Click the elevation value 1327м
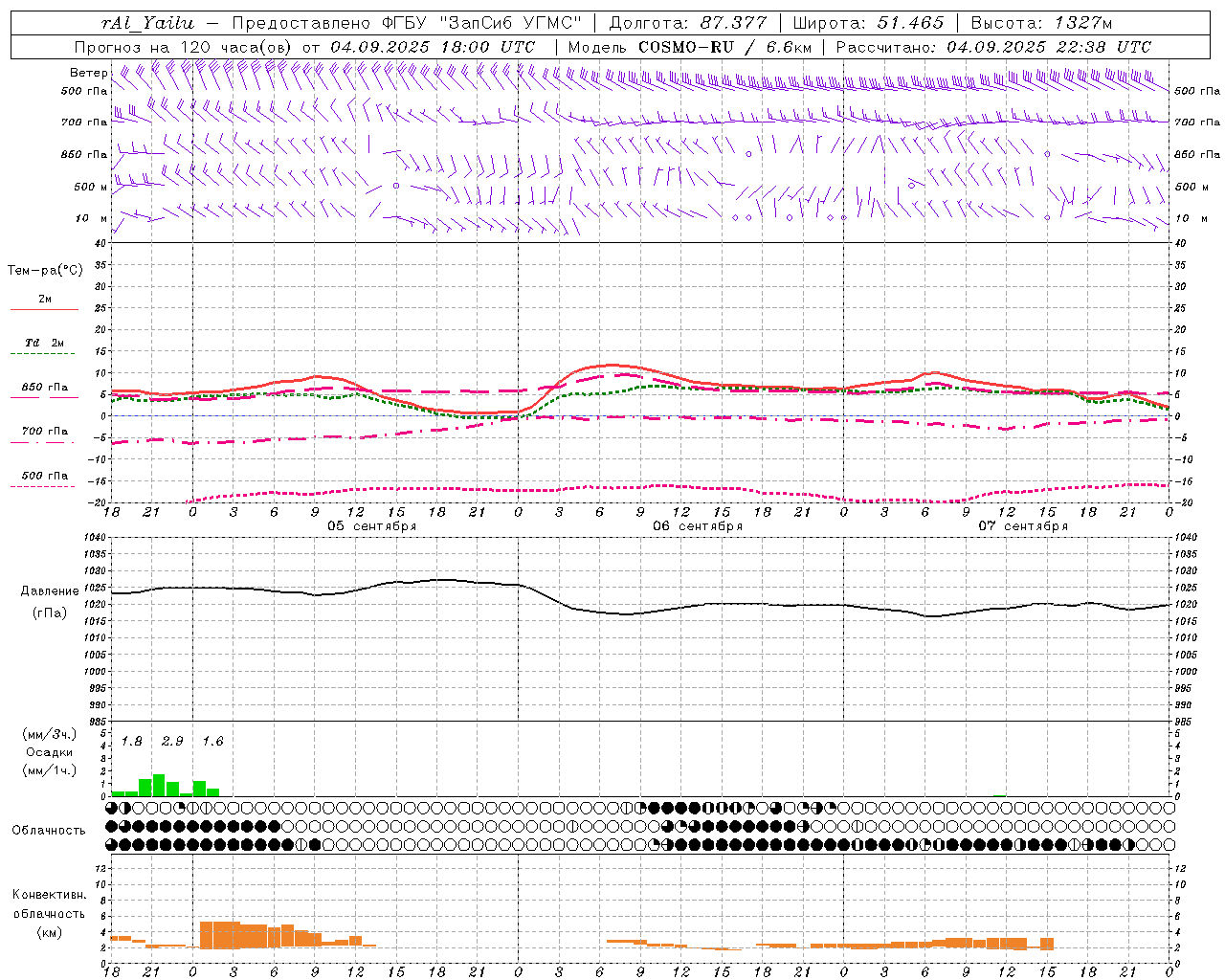This screenshot has width=1225, height=980. [1083, 22]
